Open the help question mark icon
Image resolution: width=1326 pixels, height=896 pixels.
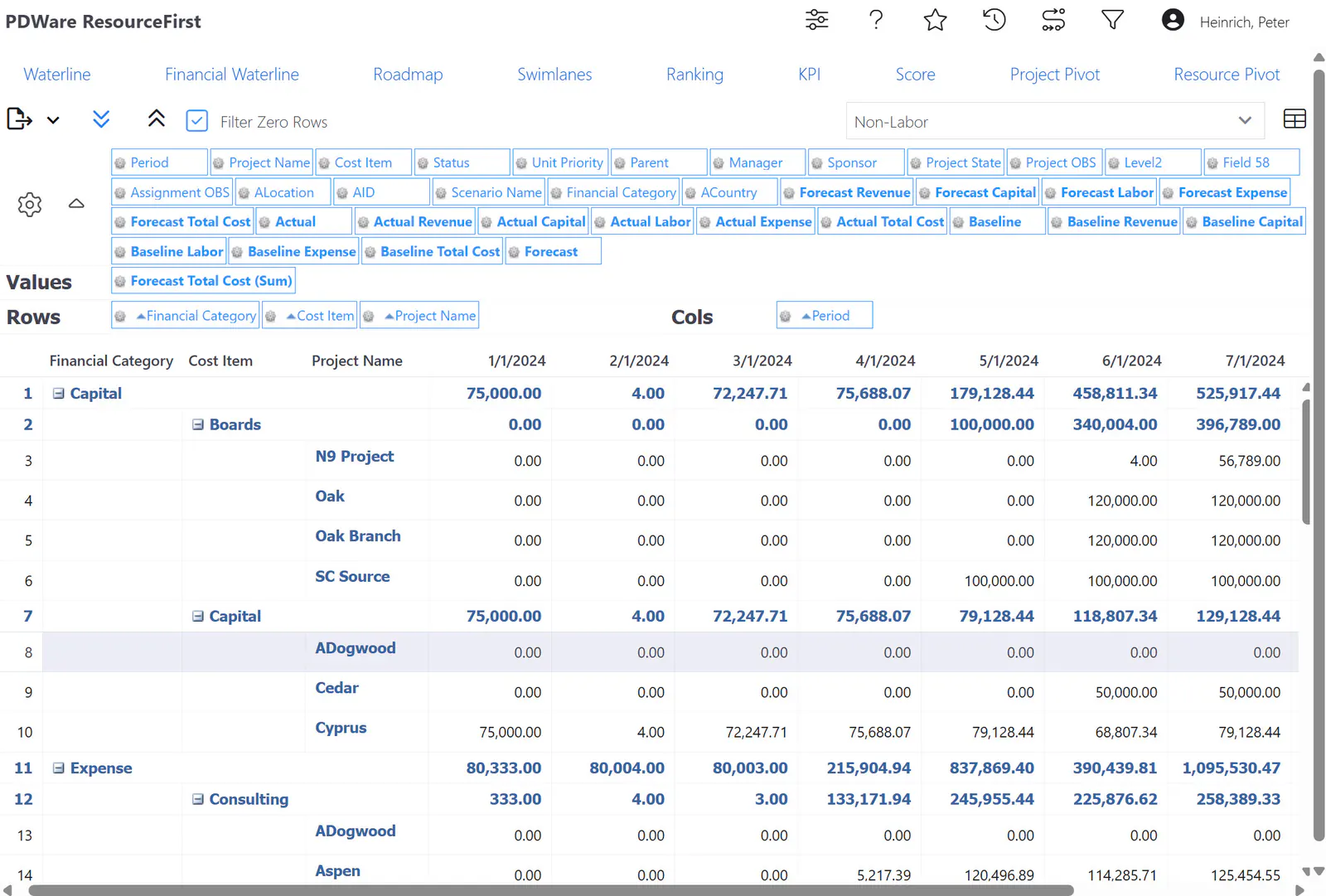[x=876, y=20]
